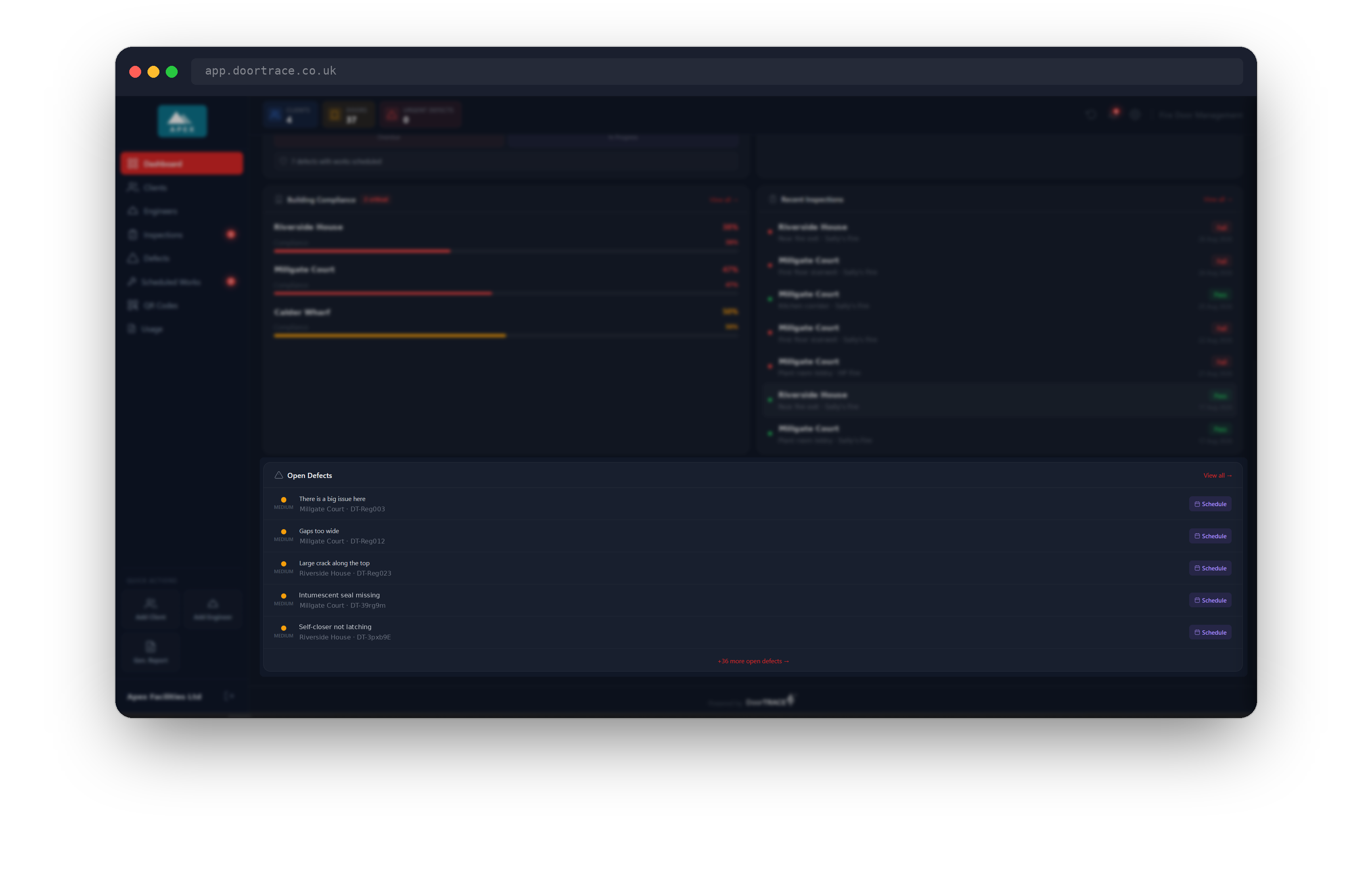Select defect title 'There is a big issue here'
This screenshot has height=883, width=1372.
(x=332, y=499)
